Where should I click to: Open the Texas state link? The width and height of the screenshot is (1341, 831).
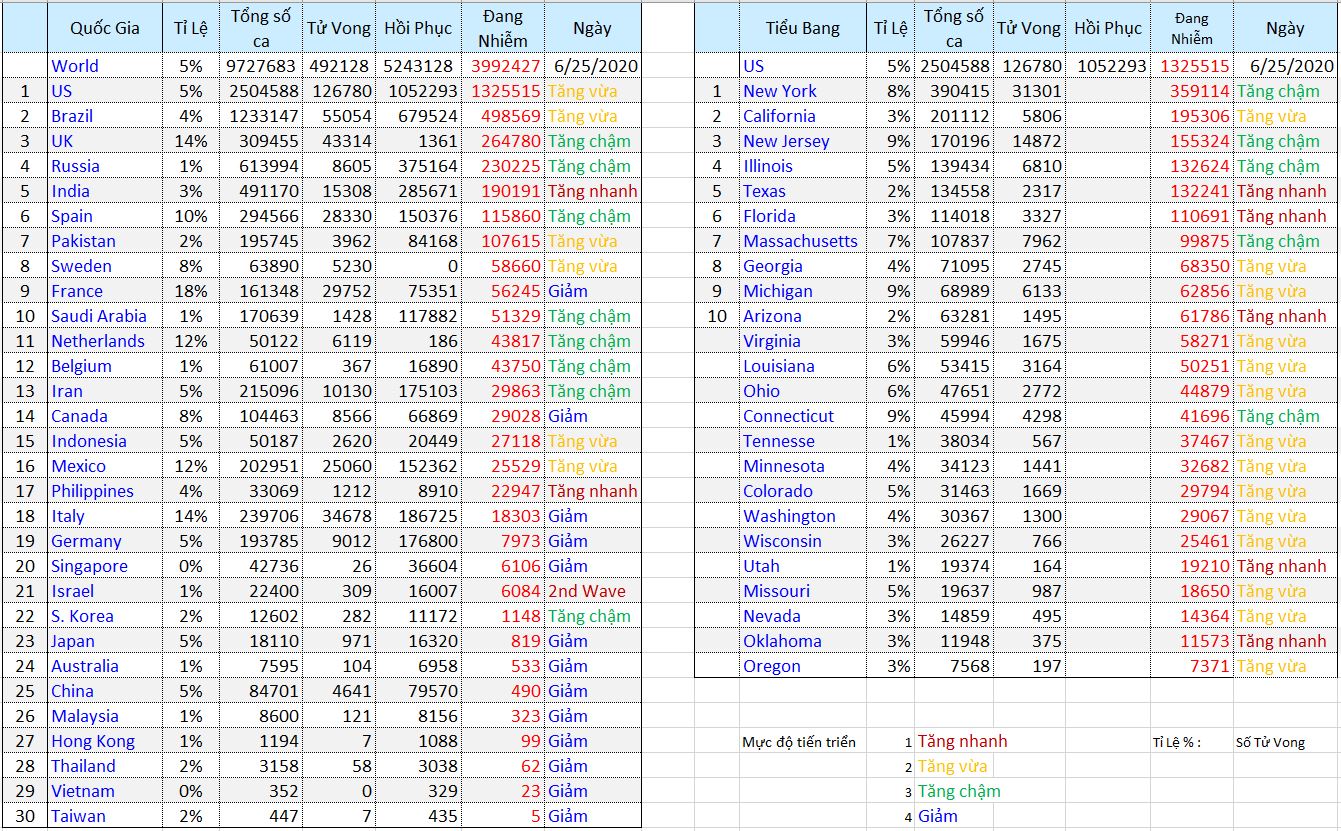tap(764, 191)
